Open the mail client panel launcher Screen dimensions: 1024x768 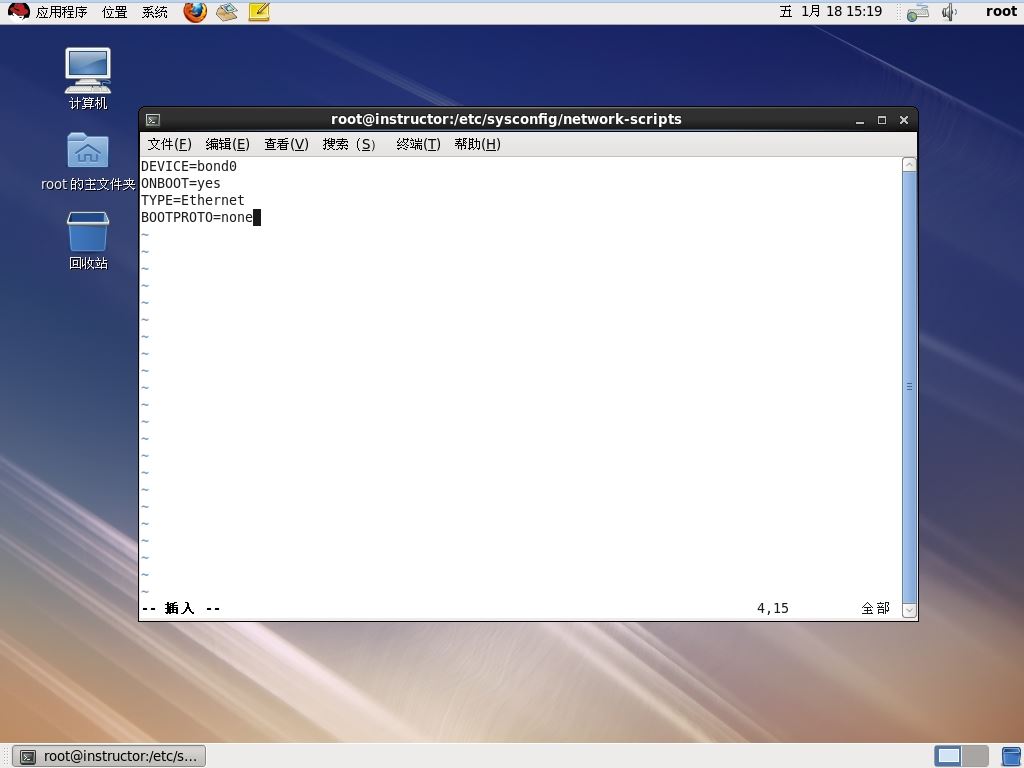tap(227, 12)
